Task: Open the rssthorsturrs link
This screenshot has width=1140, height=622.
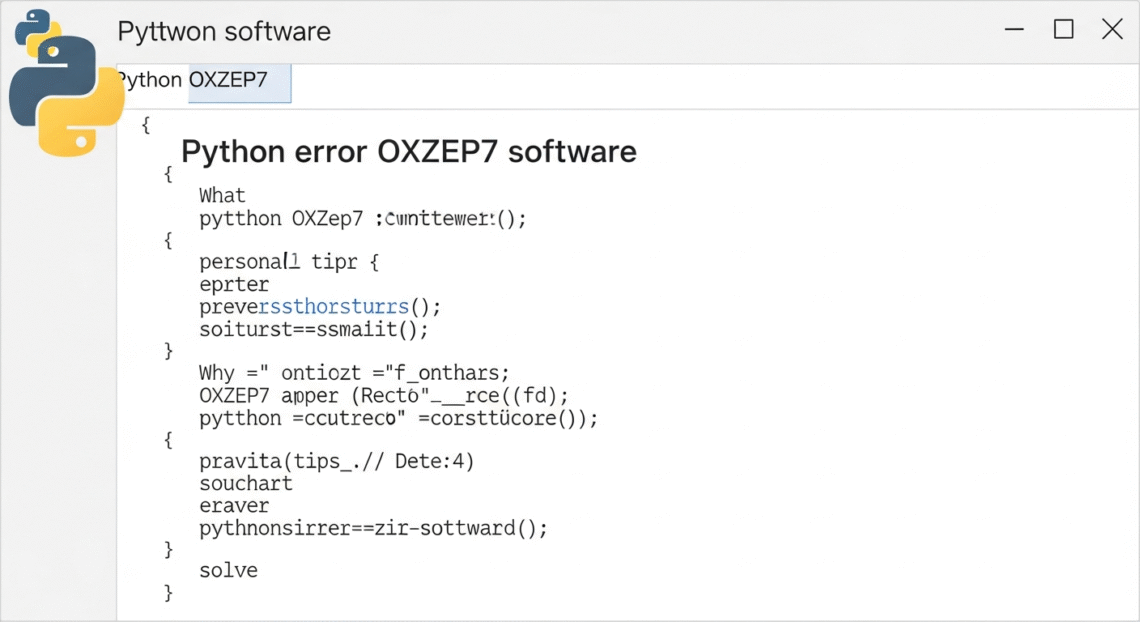Action: pos(333,306)
